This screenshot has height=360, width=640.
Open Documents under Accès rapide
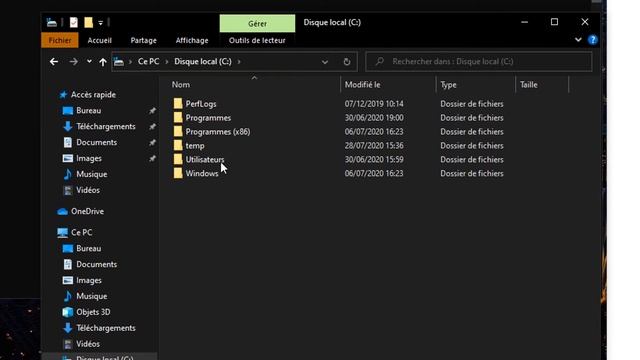click(96, 142)
